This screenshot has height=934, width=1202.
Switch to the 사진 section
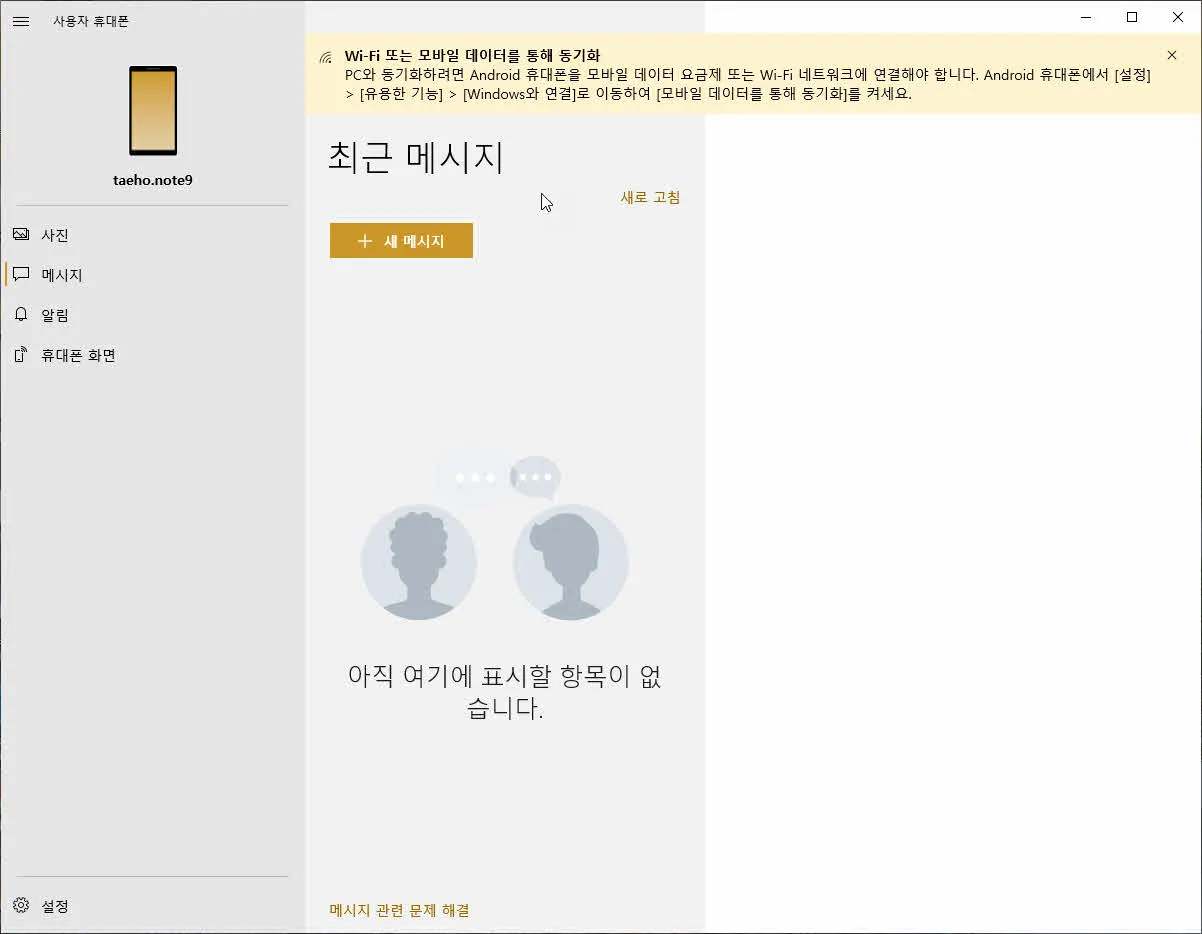click(x=57, y=234)
